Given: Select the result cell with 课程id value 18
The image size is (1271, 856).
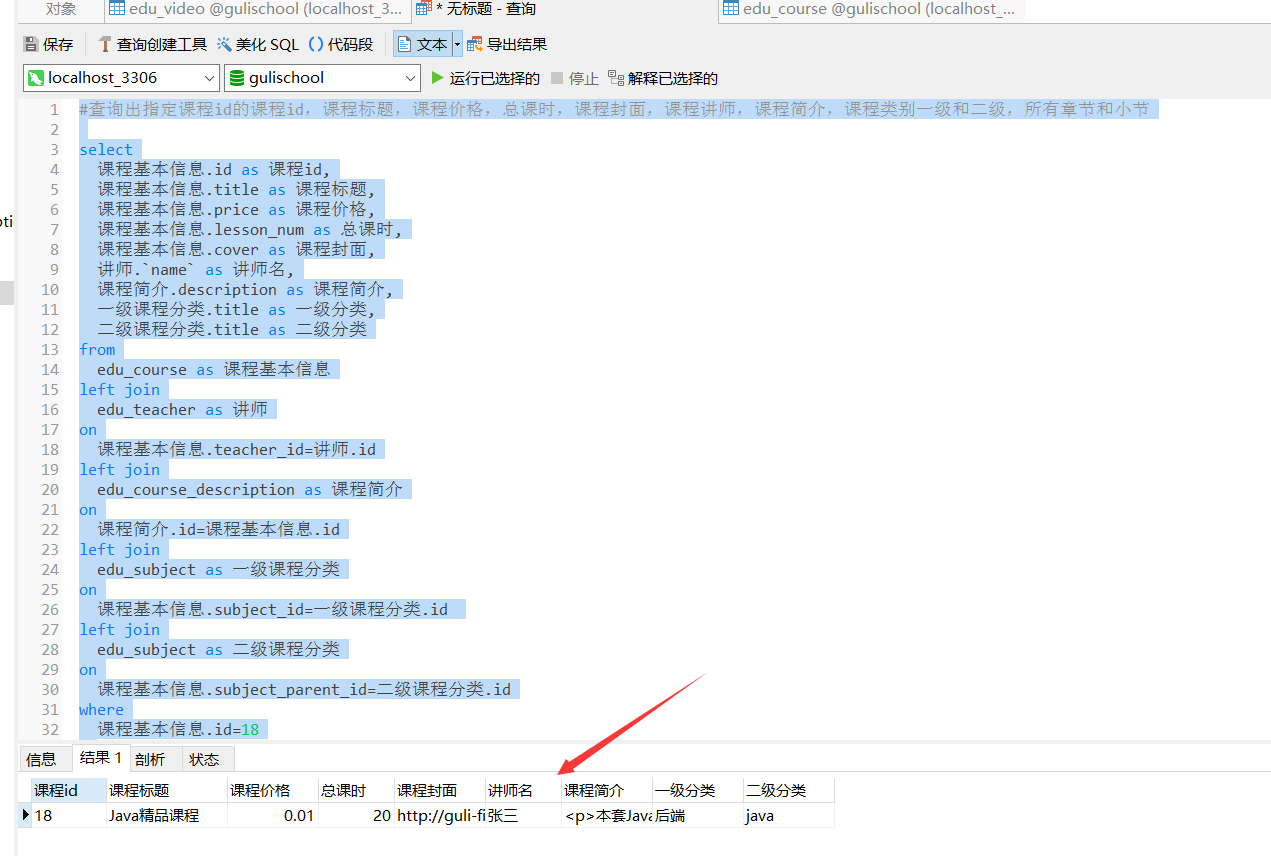Looking at the screenshot, I should click(68, 815).
